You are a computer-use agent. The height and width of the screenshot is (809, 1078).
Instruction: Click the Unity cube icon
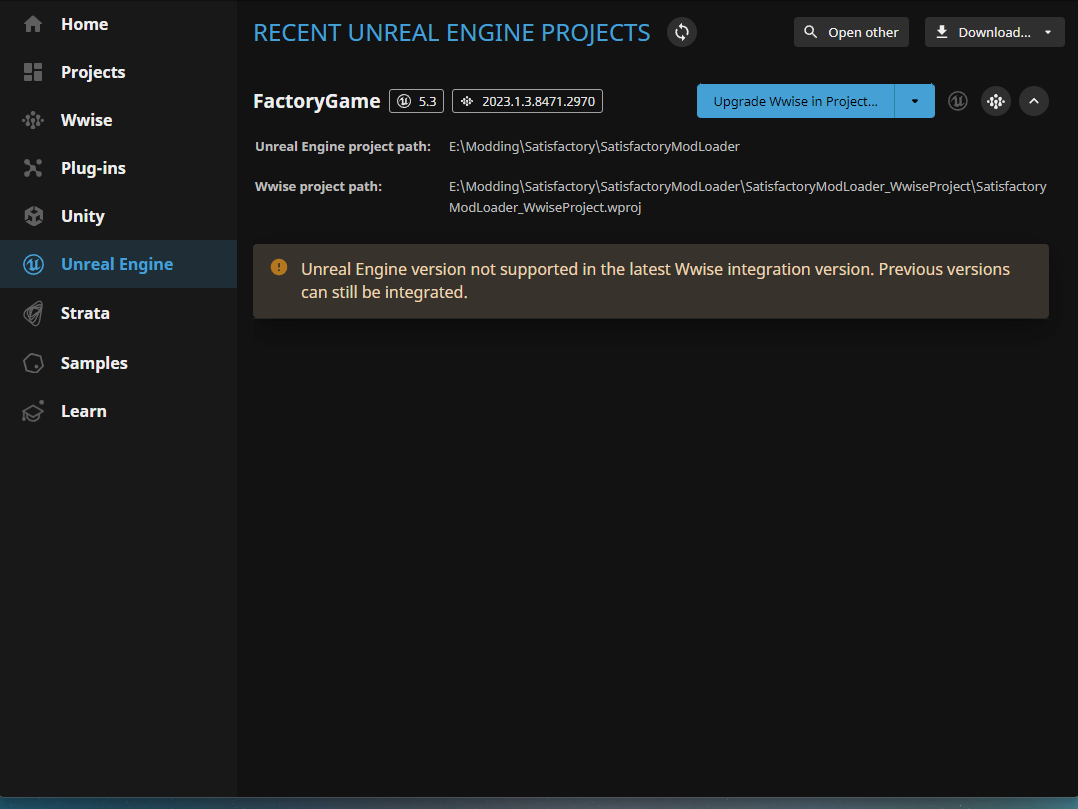pyautogui.click(x=33, y=217)
